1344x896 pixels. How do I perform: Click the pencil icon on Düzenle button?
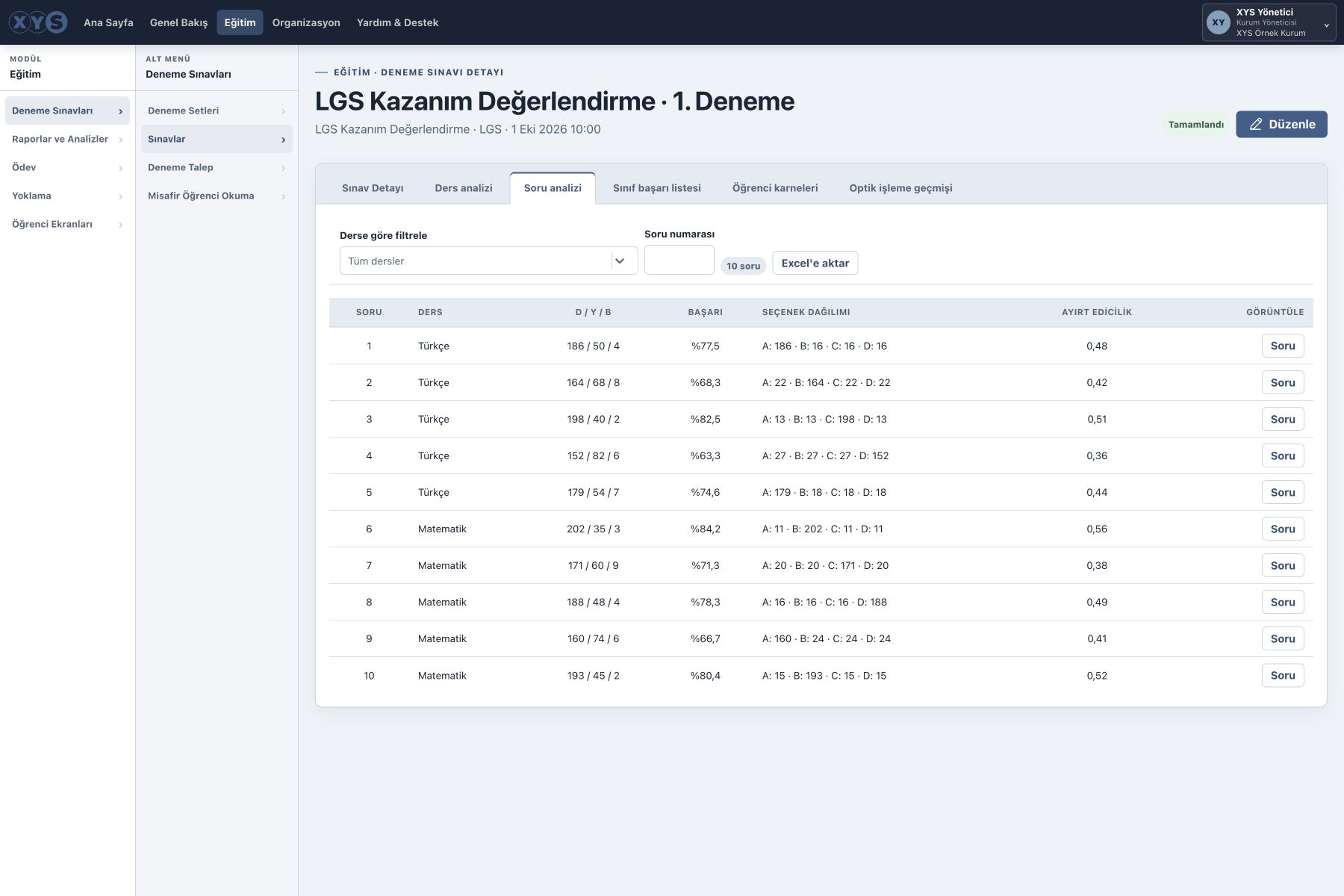click(x=1256, y=124)
